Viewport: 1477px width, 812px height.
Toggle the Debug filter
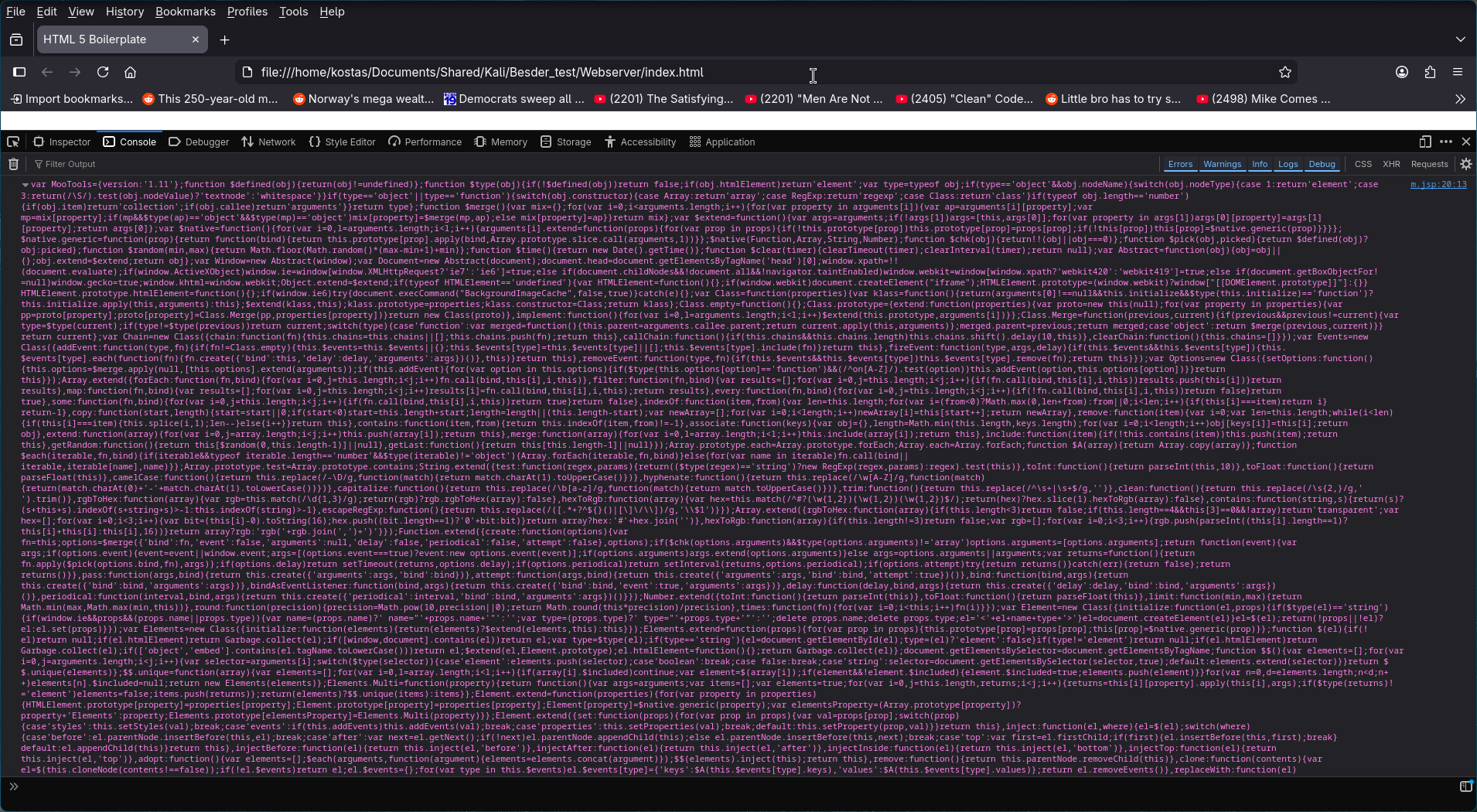tap(1322, 164)
